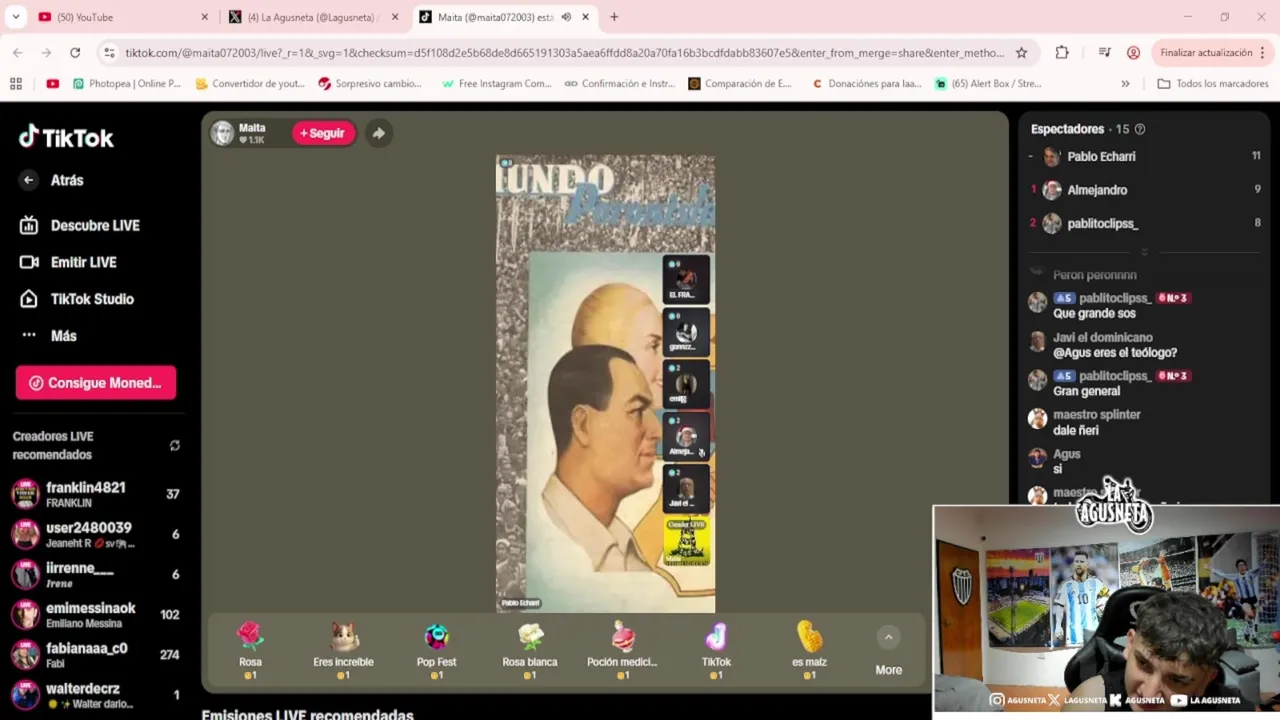The height and width of the screenshot is (720, 1280).
Task: Refresh recommended LIVE creators list
Action: pos(175,445)
